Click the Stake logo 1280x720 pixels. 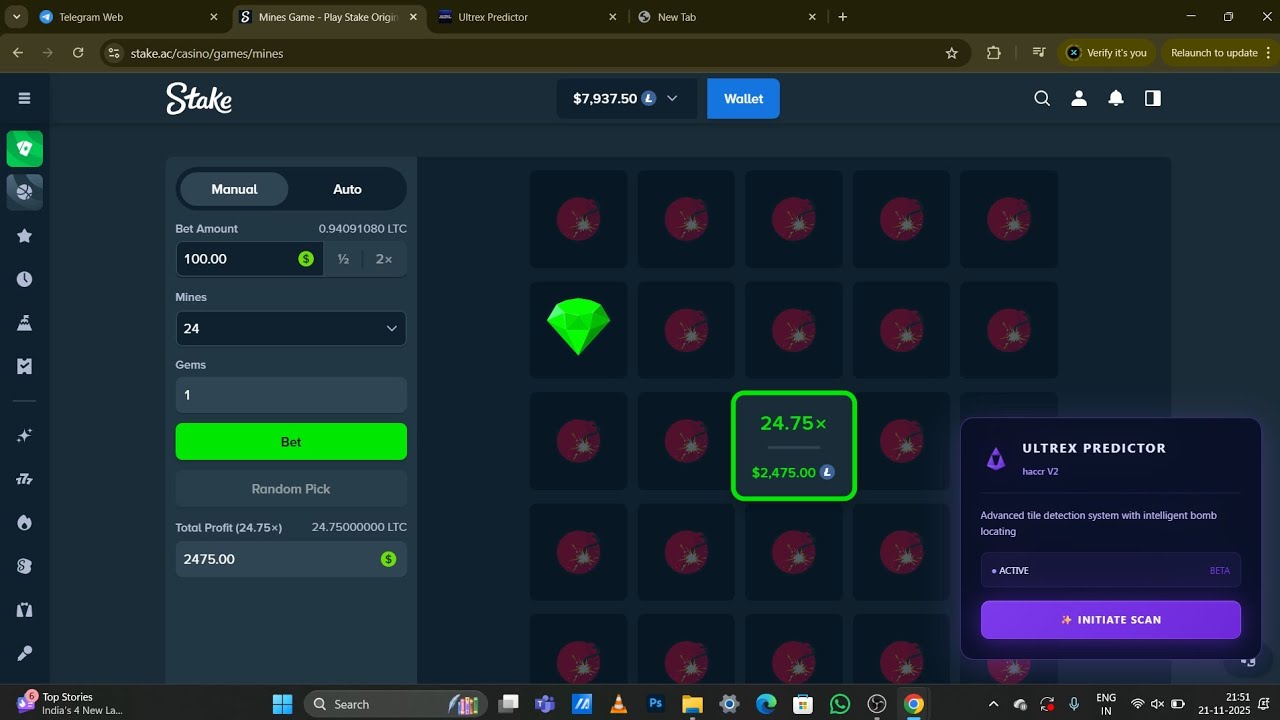(x=199, y=98)
